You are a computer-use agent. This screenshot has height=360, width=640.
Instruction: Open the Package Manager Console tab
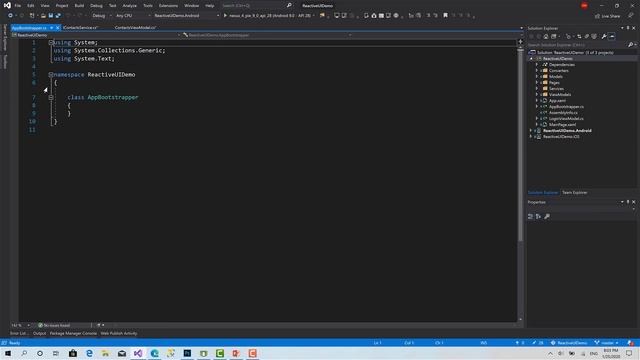coord(73,333)
